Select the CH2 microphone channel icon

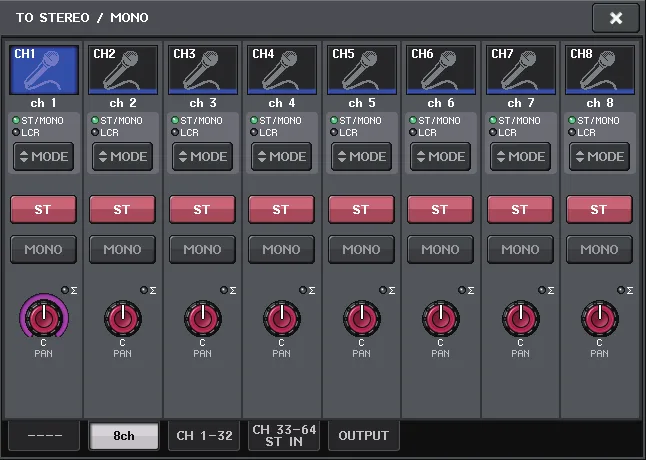click(x=123, y=70)
